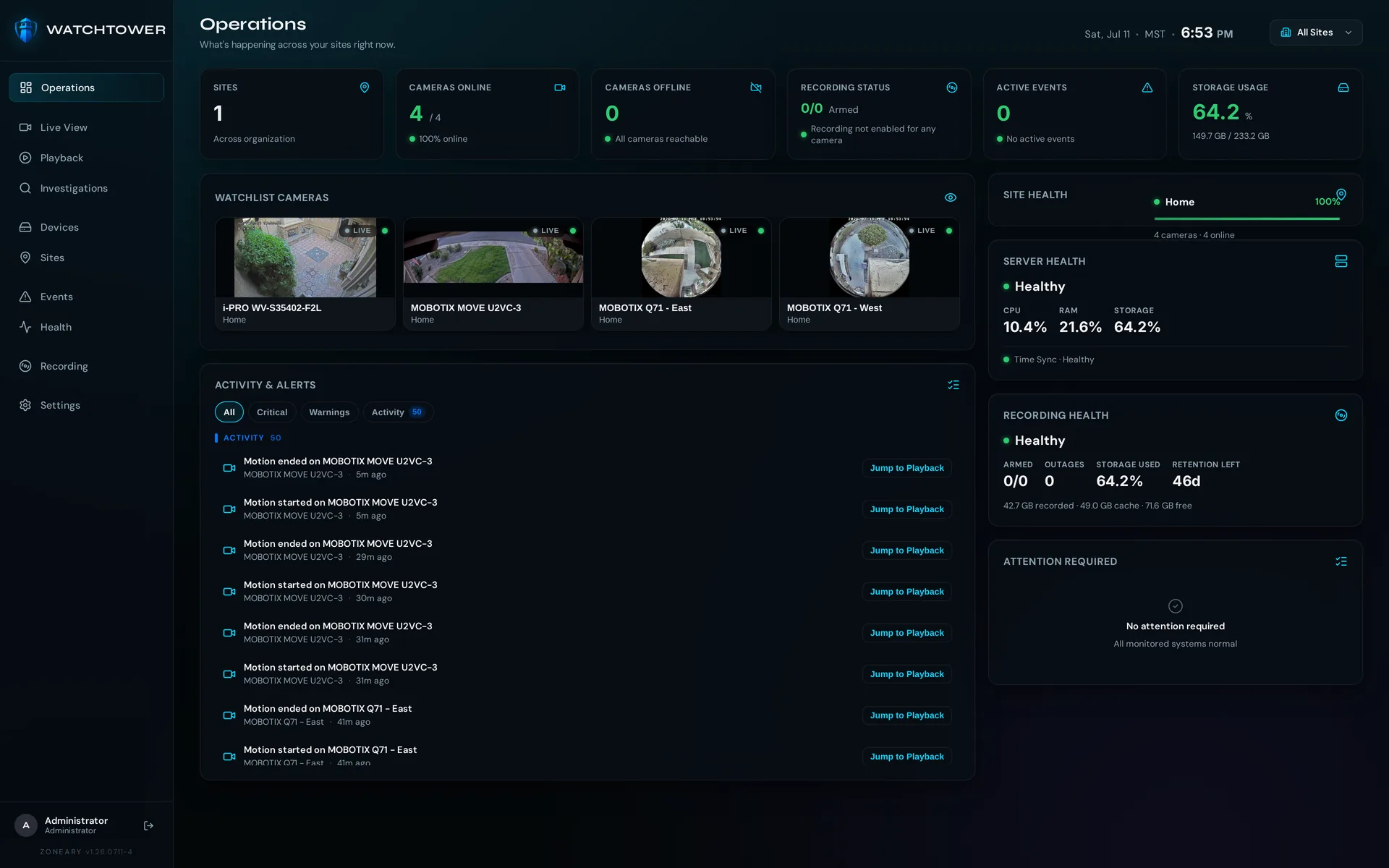Click camera icon beside 5m ago Motion ended entry
1389x868 pixels.
229,468
